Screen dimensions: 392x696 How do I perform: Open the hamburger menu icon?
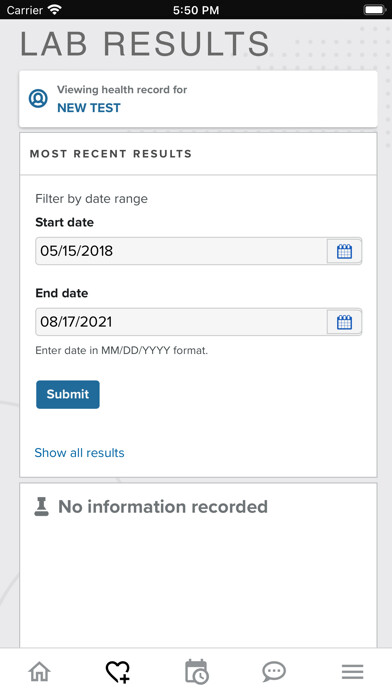click(352, 672)
